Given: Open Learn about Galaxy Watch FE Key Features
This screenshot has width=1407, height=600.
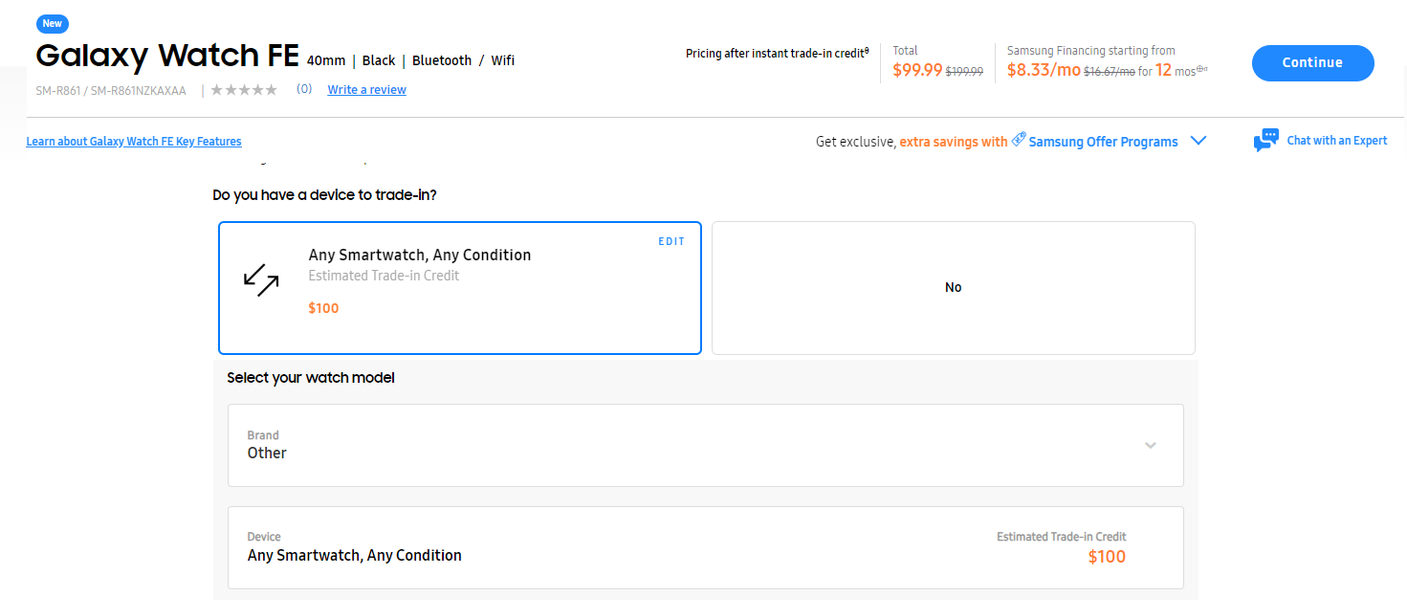Looking at the screenshot, I should pos(134,142).
